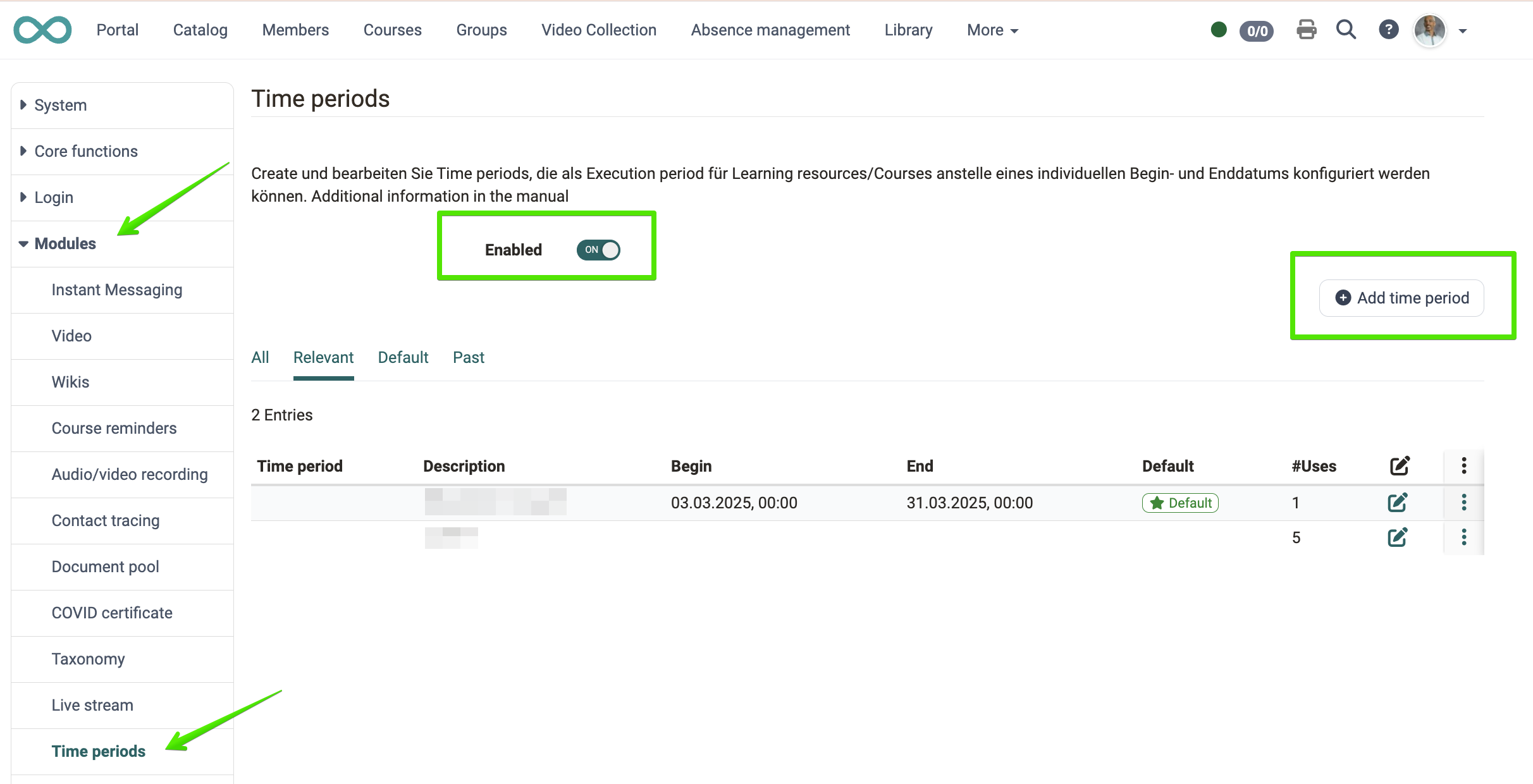This screenshot has width=1533, height=784.
Task: Click Add time period button
Action: tap(1401, 298)
